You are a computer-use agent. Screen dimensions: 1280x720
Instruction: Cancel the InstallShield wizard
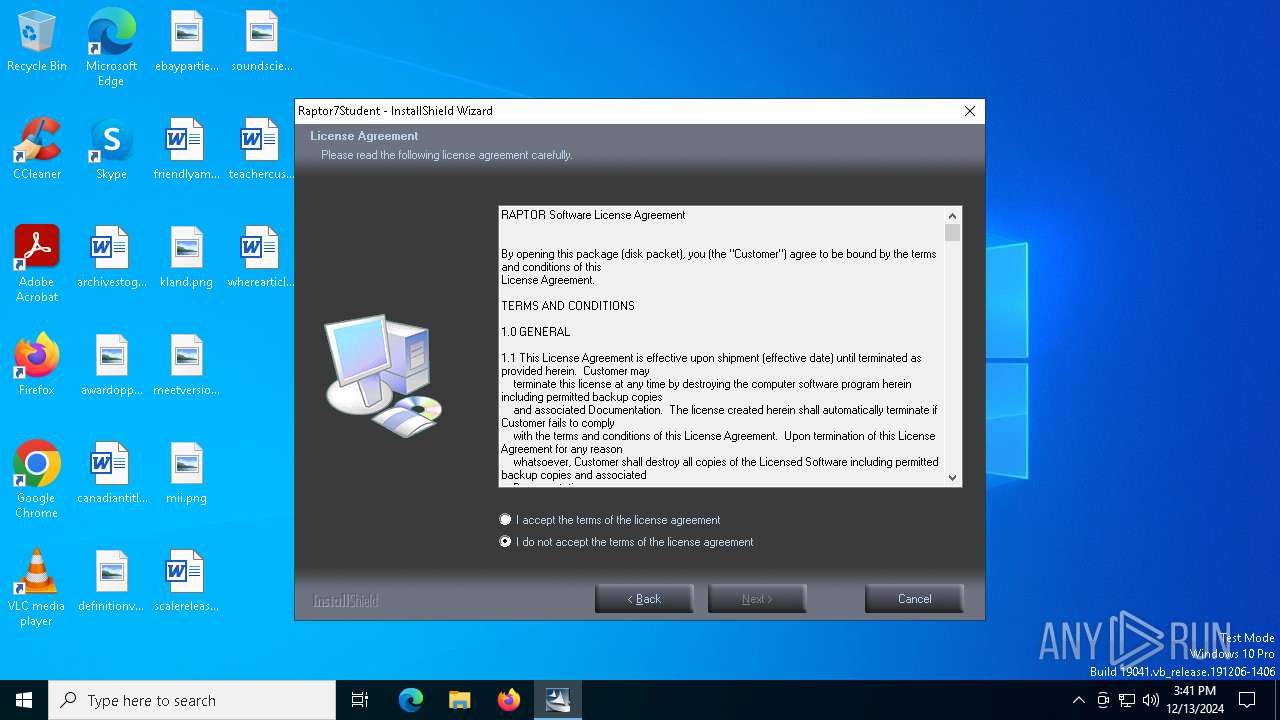(914, 599)
